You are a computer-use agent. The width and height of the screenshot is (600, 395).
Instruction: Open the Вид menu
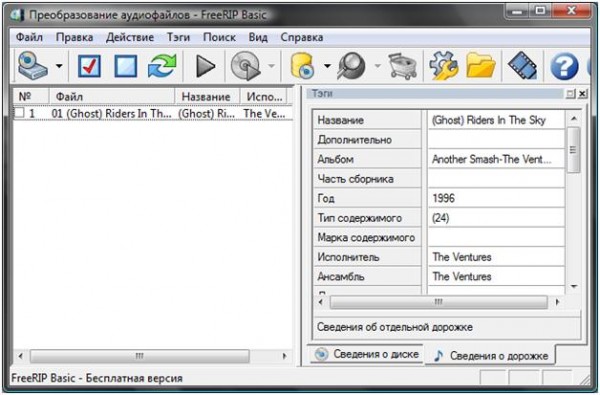[x=258, y=37]
